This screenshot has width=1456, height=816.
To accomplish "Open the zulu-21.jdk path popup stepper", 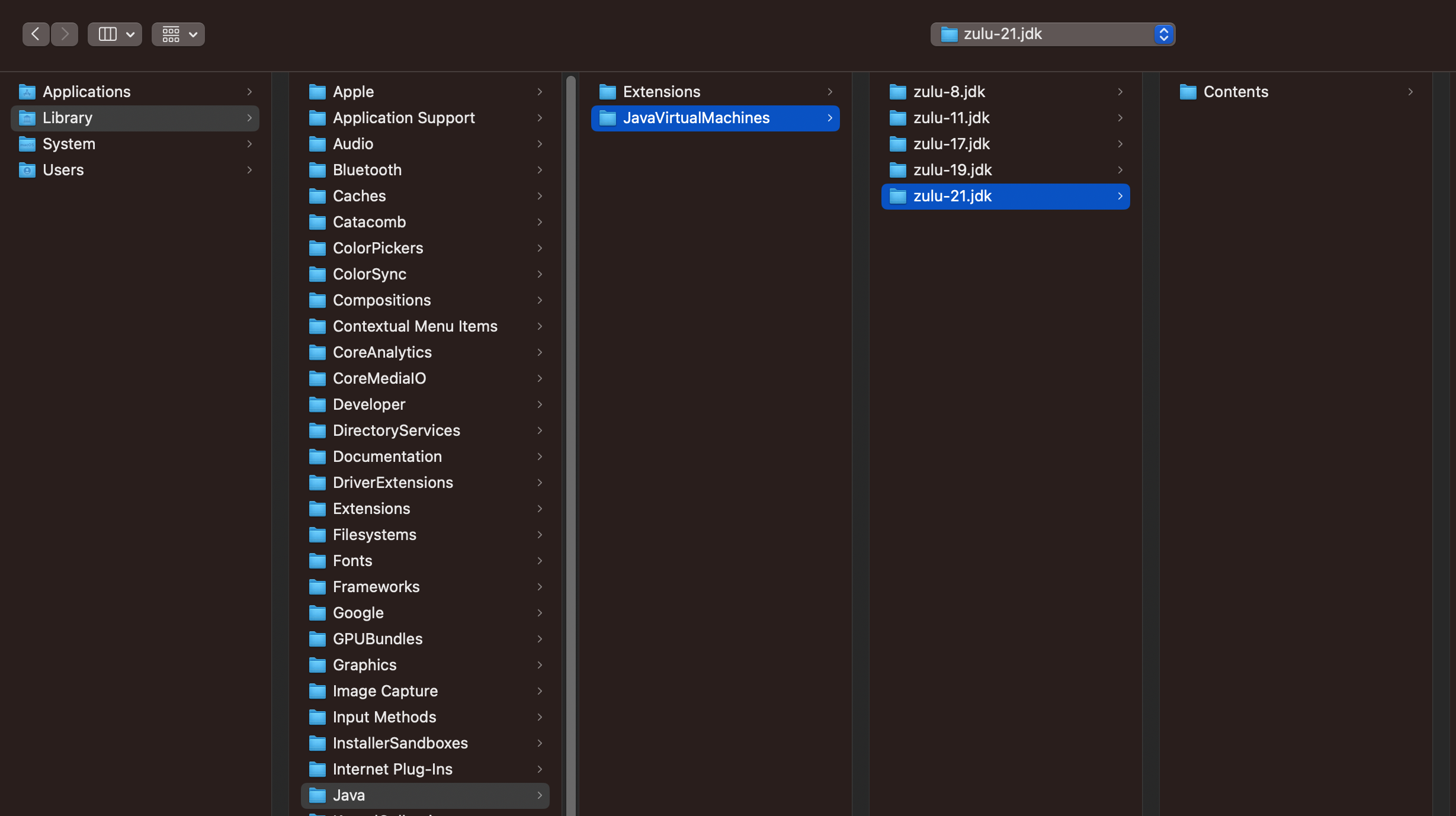I will pyautogui.click(x=1163, y=34).
